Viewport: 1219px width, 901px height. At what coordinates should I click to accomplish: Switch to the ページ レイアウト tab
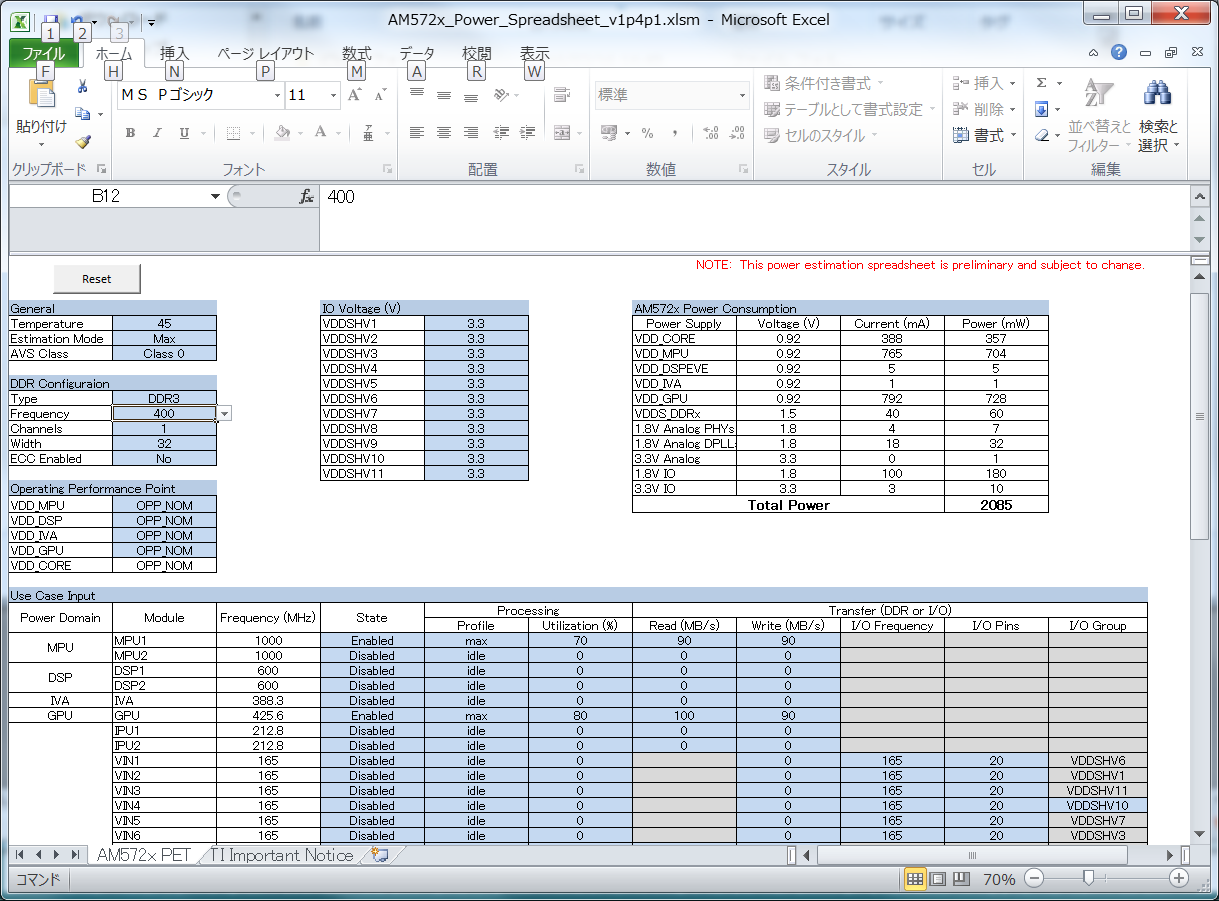[x=266, y=54]
